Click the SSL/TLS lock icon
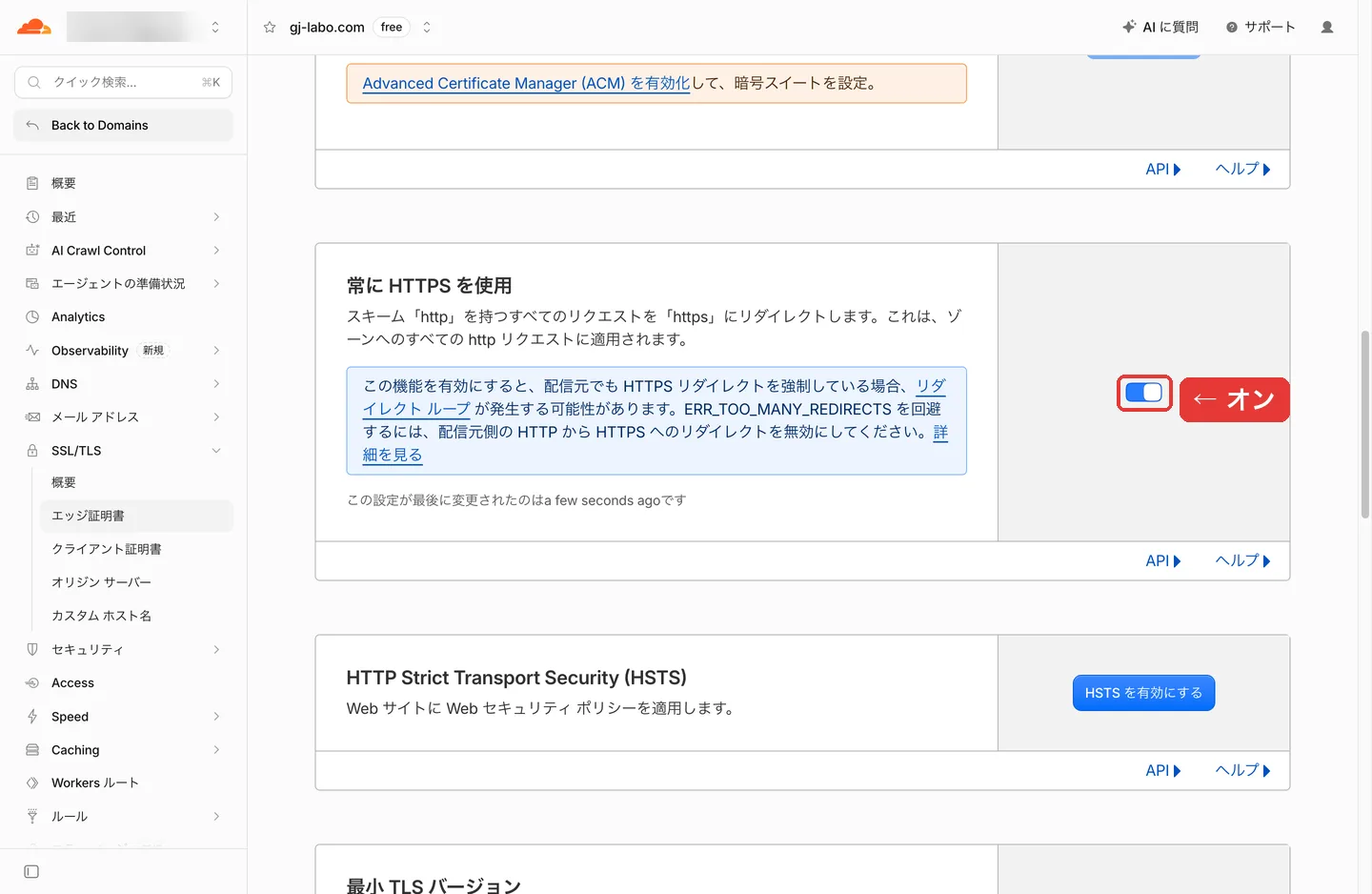This screenshot has width=1372, height=894. click(32, 451)
